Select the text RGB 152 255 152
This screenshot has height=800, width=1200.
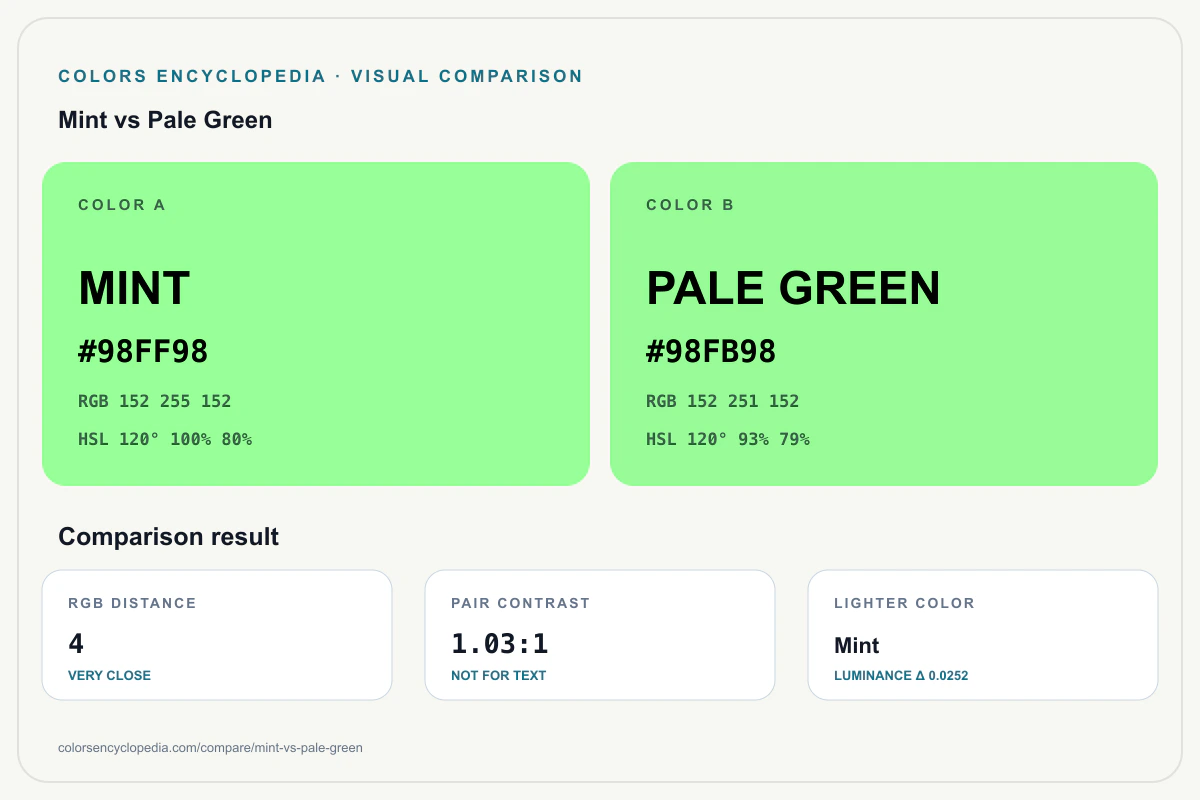point(155,401)
